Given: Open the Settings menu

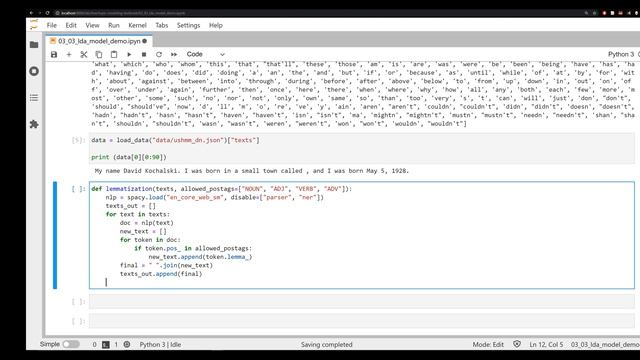Looking at the screenshot, I should 189,25.
